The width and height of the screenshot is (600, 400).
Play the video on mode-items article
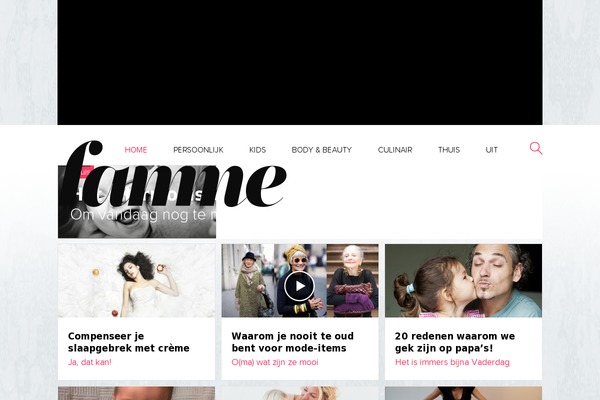tap(299, 286)
